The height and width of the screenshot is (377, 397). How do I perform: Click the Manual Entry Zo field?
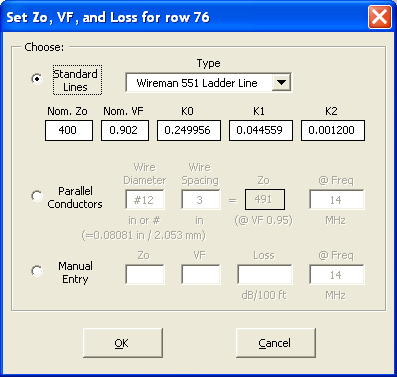[x=145, y=275]
